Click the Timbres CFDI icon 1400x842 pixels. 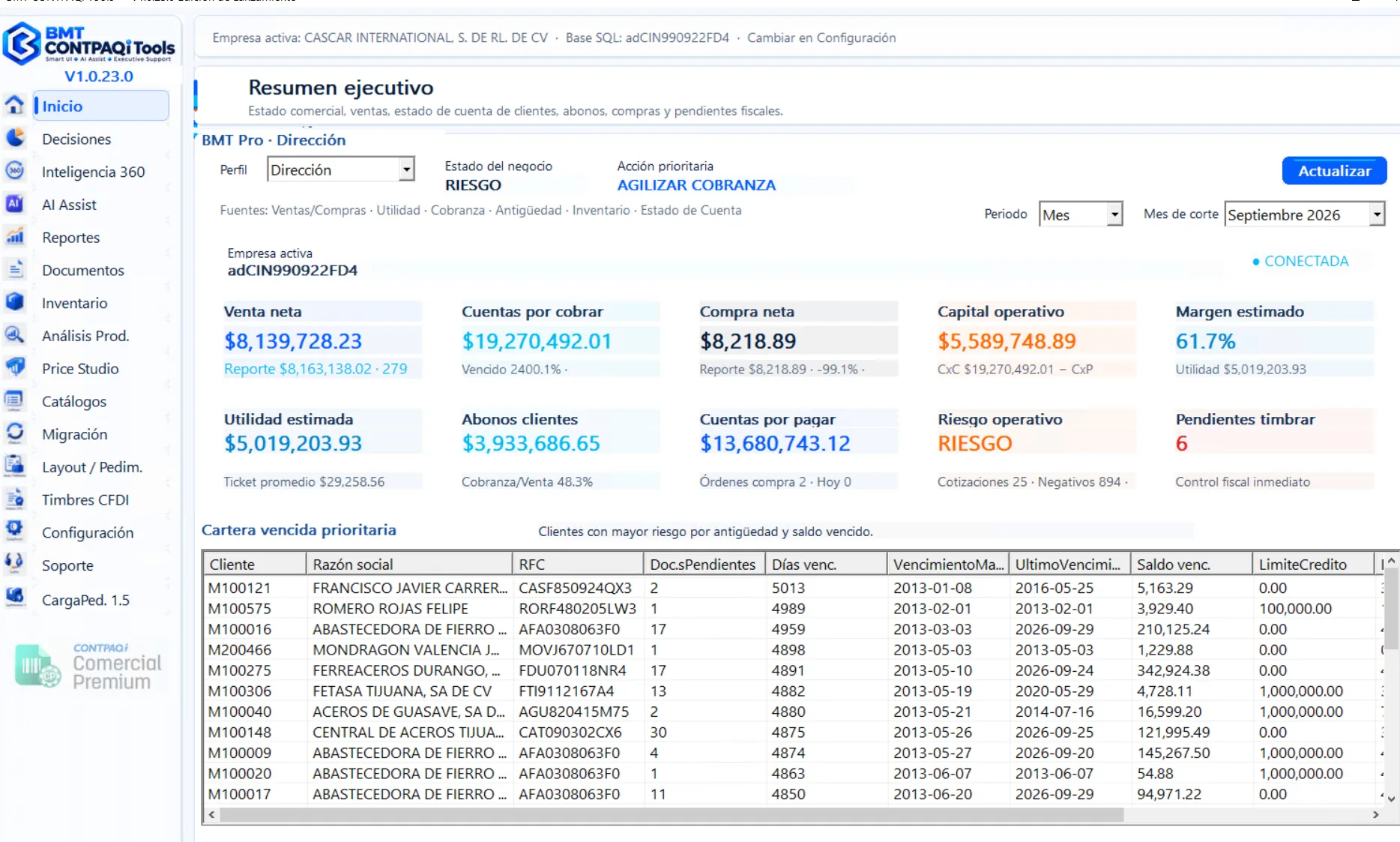pyautogui.click(x=14, y=499)
